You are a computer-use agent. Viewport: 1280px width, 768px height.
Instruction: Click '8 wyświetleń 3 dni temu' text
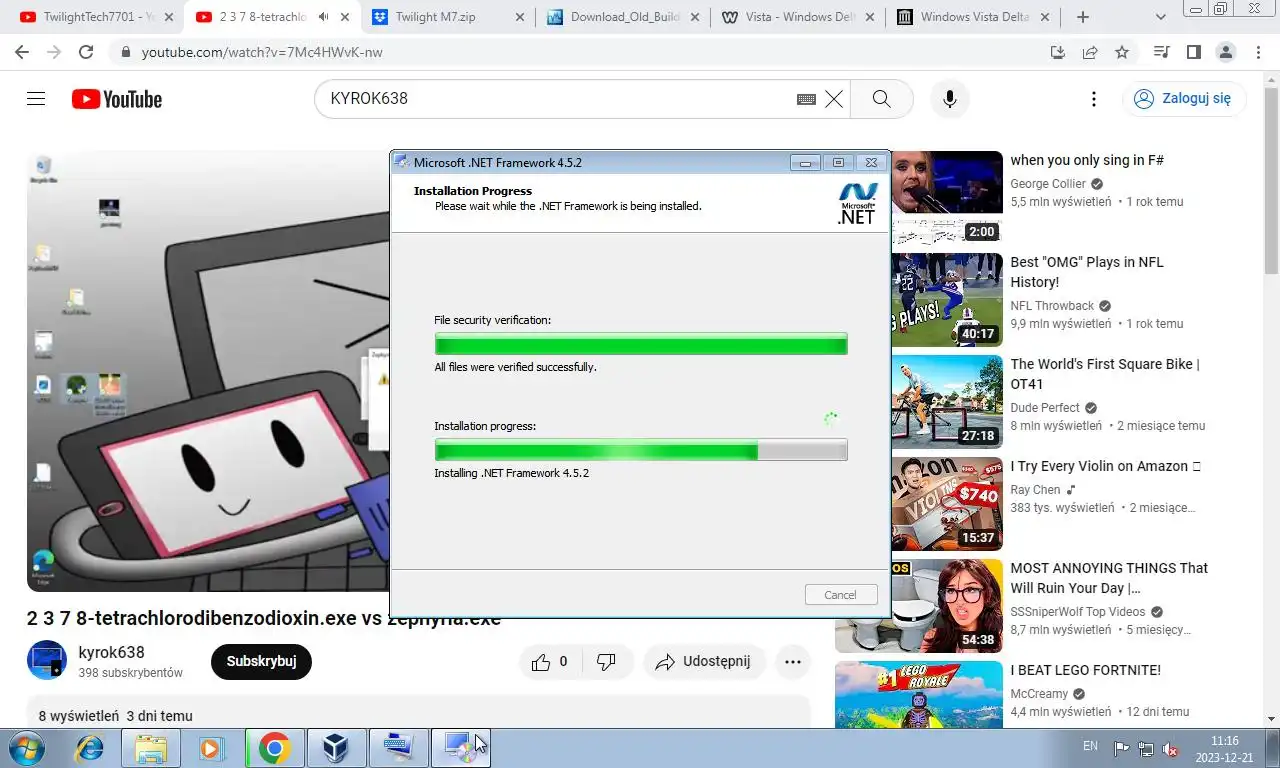(x=116, y=716)
